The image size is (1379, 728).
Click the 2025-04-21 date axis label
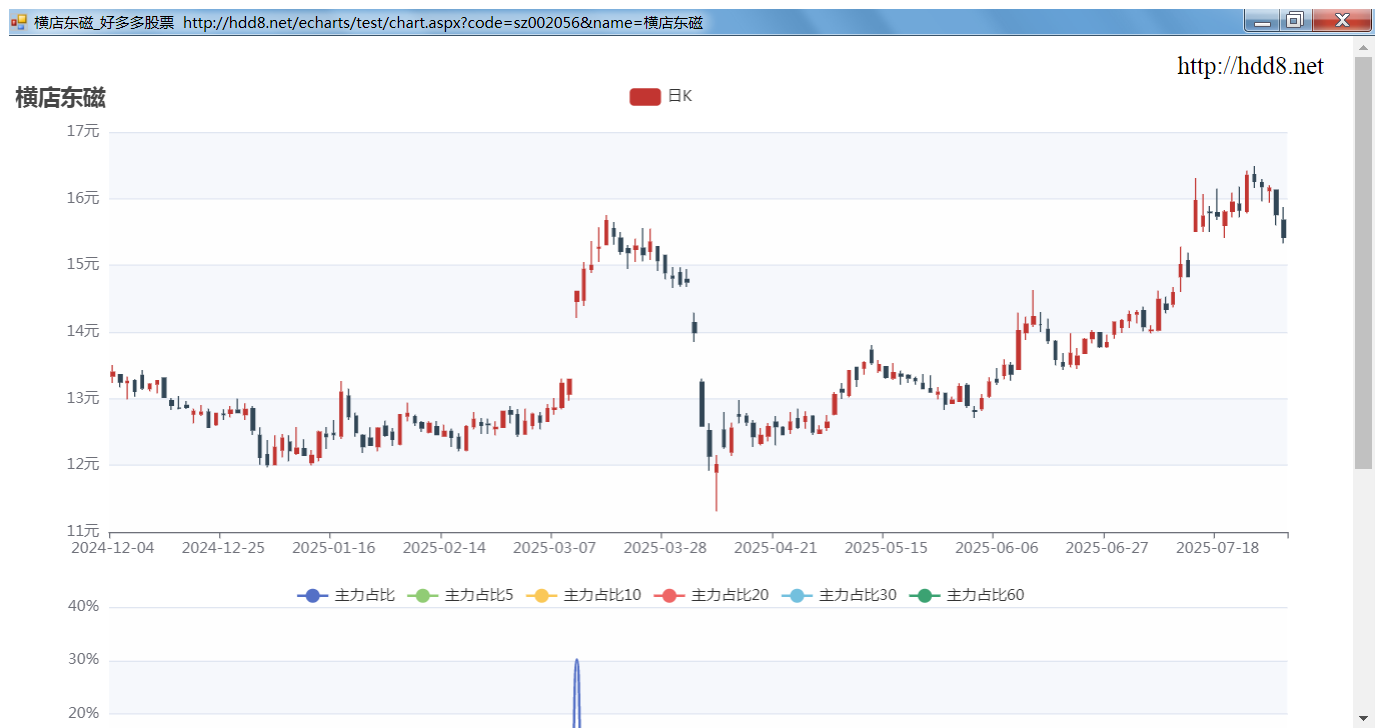(775, 548)
